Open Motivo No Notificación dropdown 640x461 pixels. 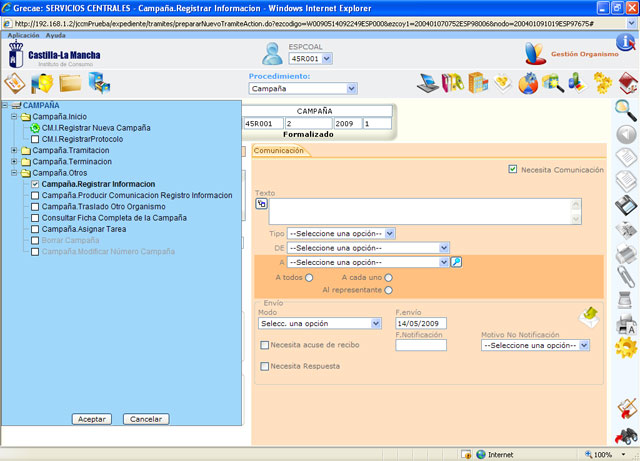click(535, 345)
